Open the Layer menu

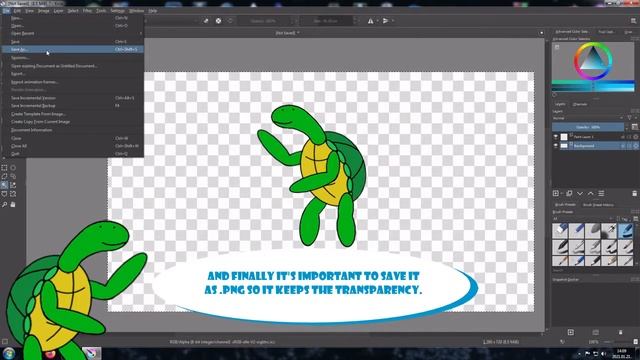point(58,11)
